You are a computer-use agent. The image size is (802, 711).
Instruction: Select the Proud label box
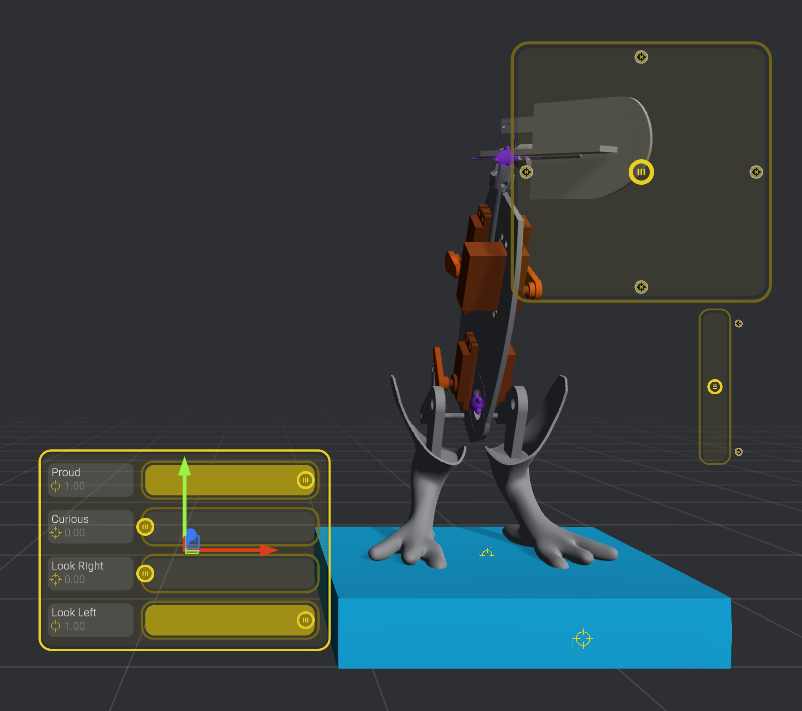pos(91,480)
